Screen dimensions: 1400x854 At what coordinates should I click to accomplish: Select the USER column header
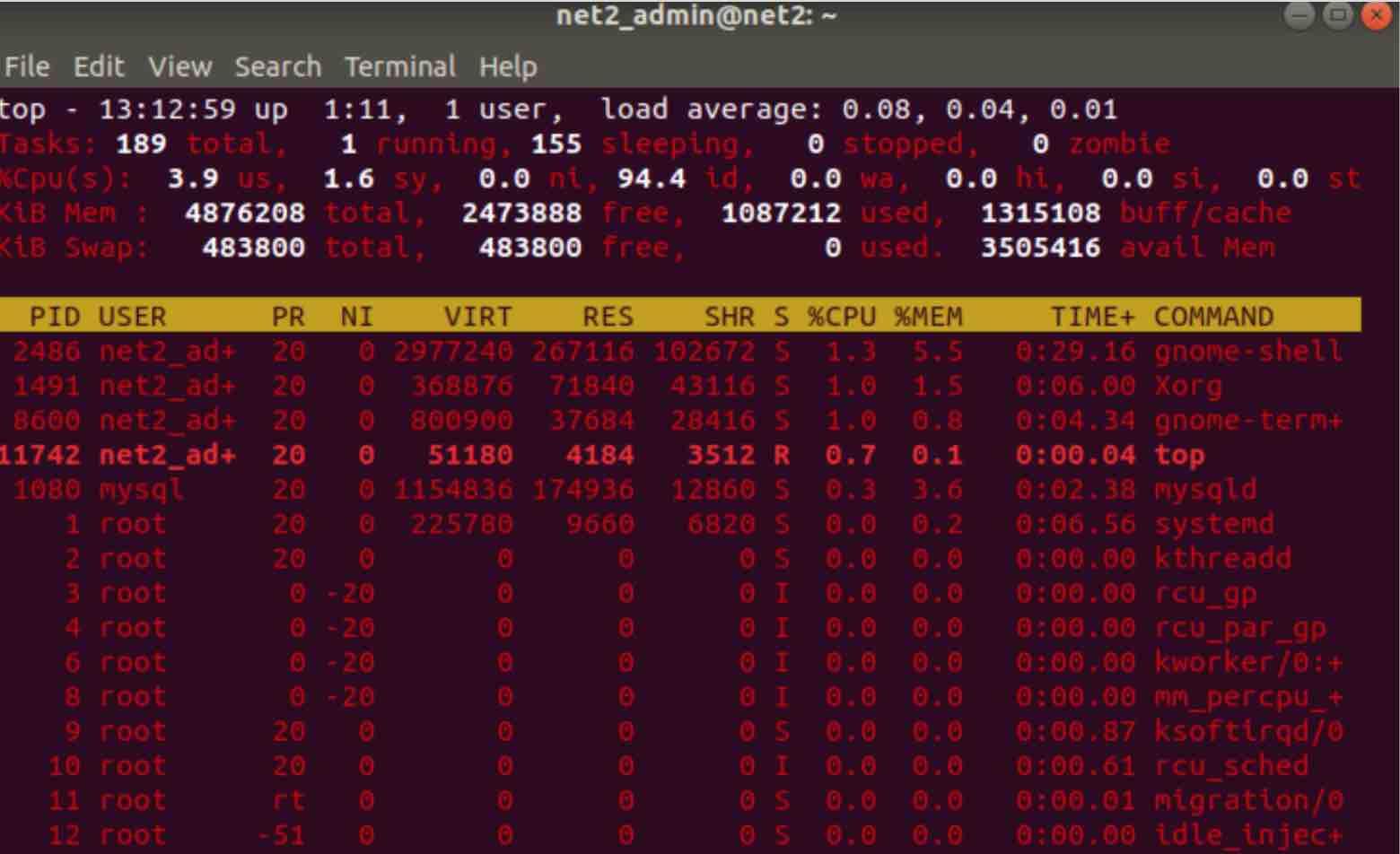point(130,316)
